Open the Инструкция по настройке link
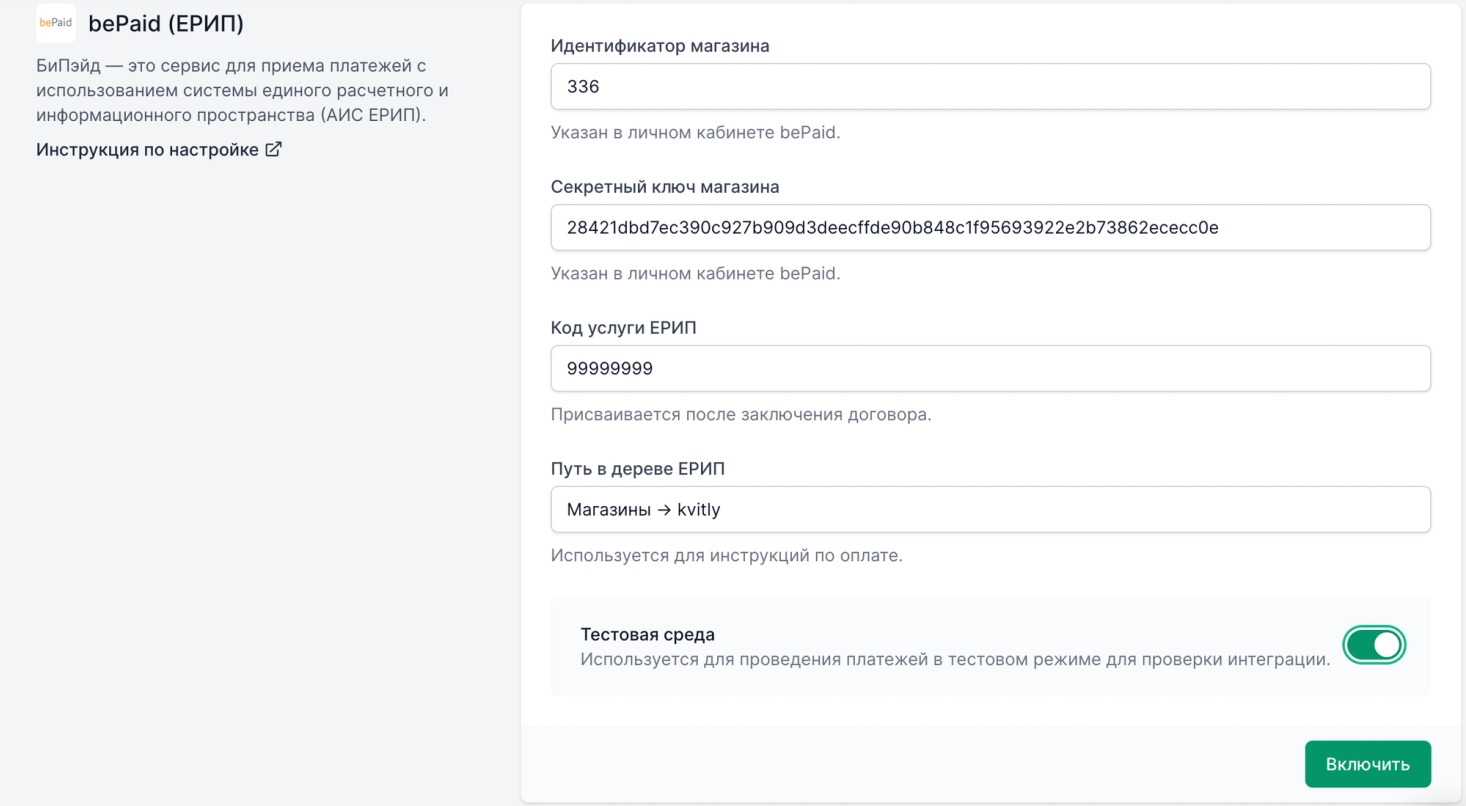 point(148,150)
